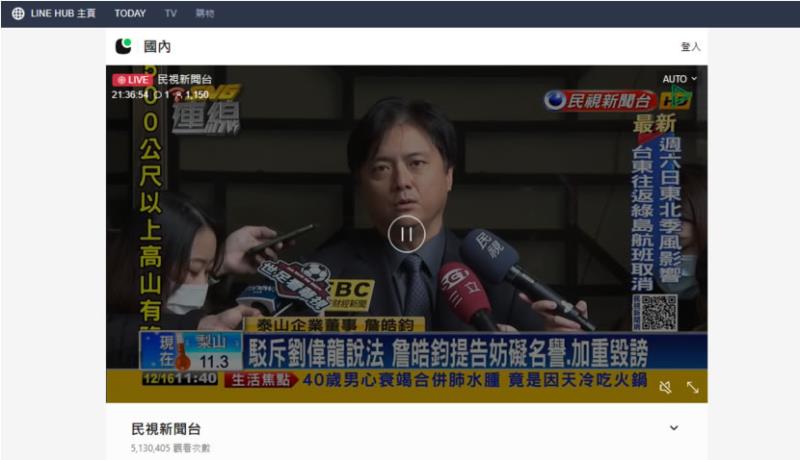Image resolution: width=800 pixels, height=460 pixels.
Task: Open the 購物 shopping tab
Action: click(x=205, y=14)
